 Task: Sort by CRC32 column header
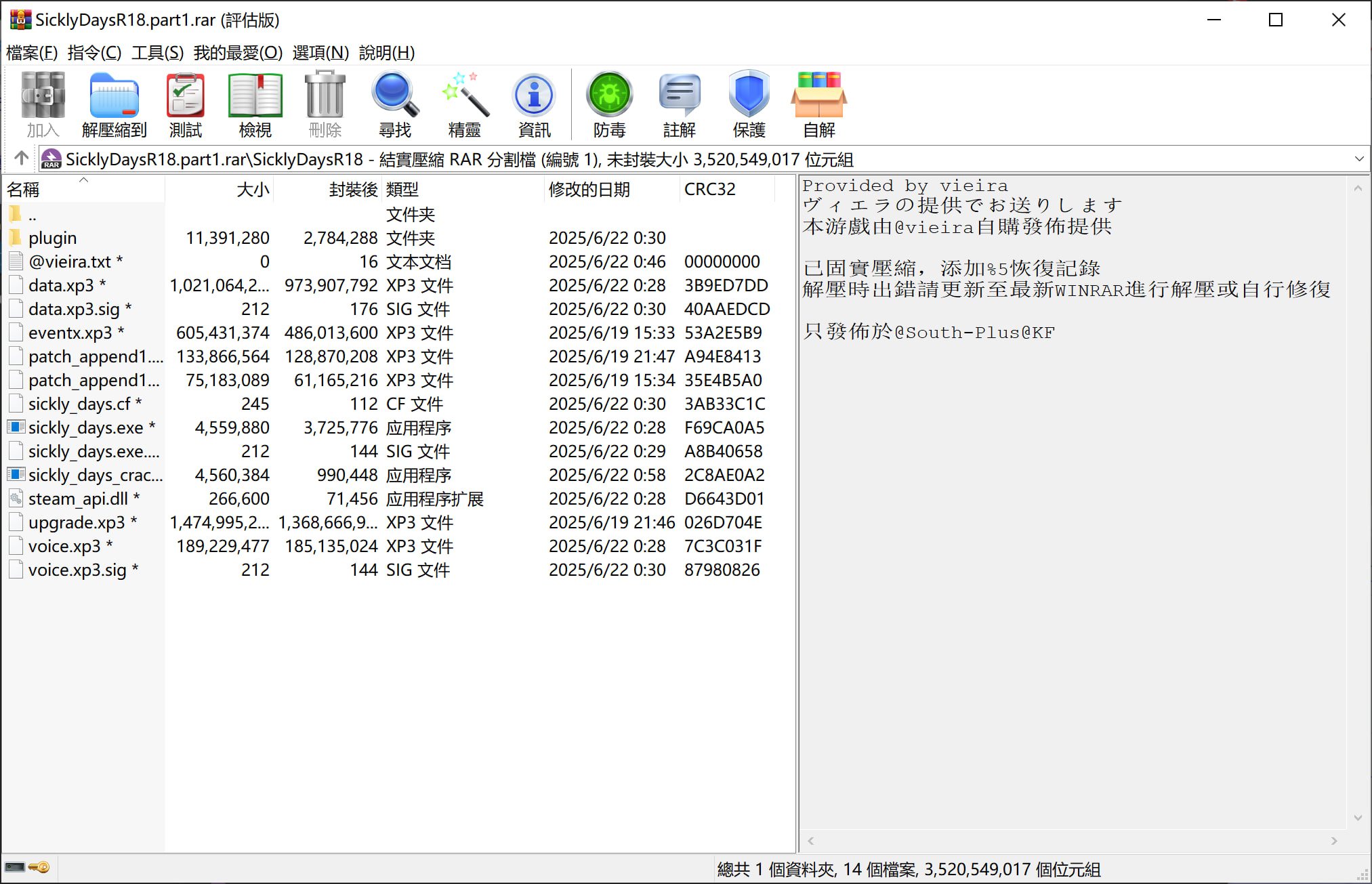coord(709,190)
